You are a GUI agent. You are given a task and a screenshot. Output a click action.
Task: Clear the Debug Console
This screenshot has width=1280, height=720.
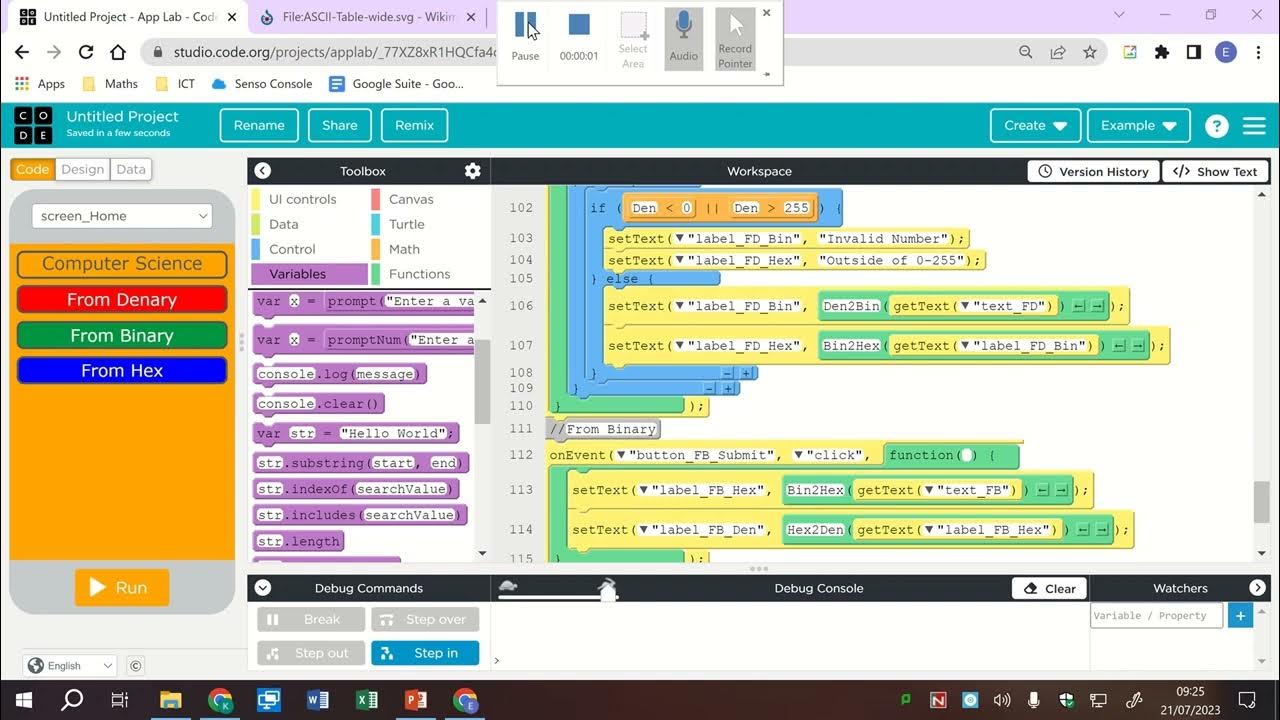pyautogui.click(x=1050, y=588)
